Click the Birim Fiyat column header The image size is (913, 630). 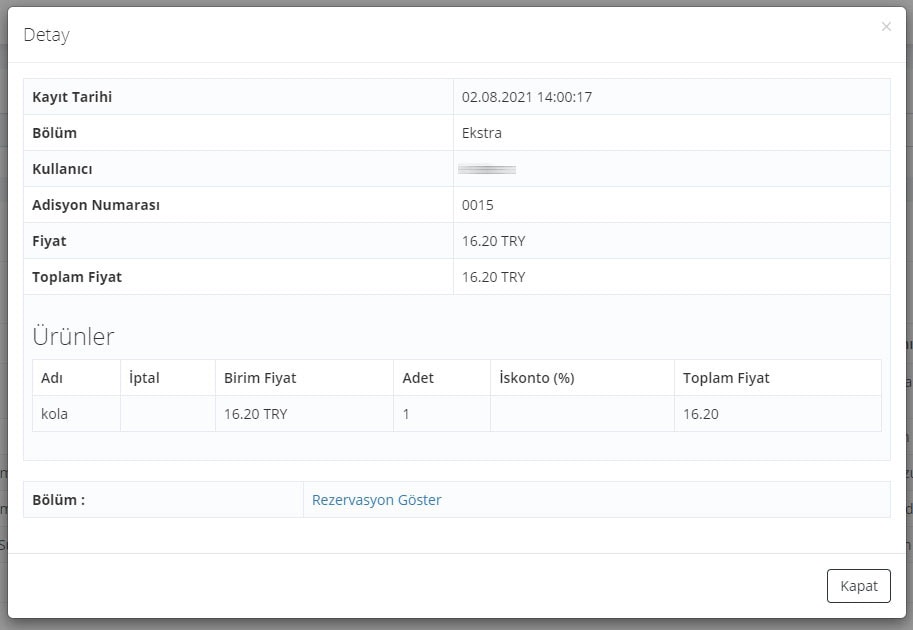tap(260, 378)
